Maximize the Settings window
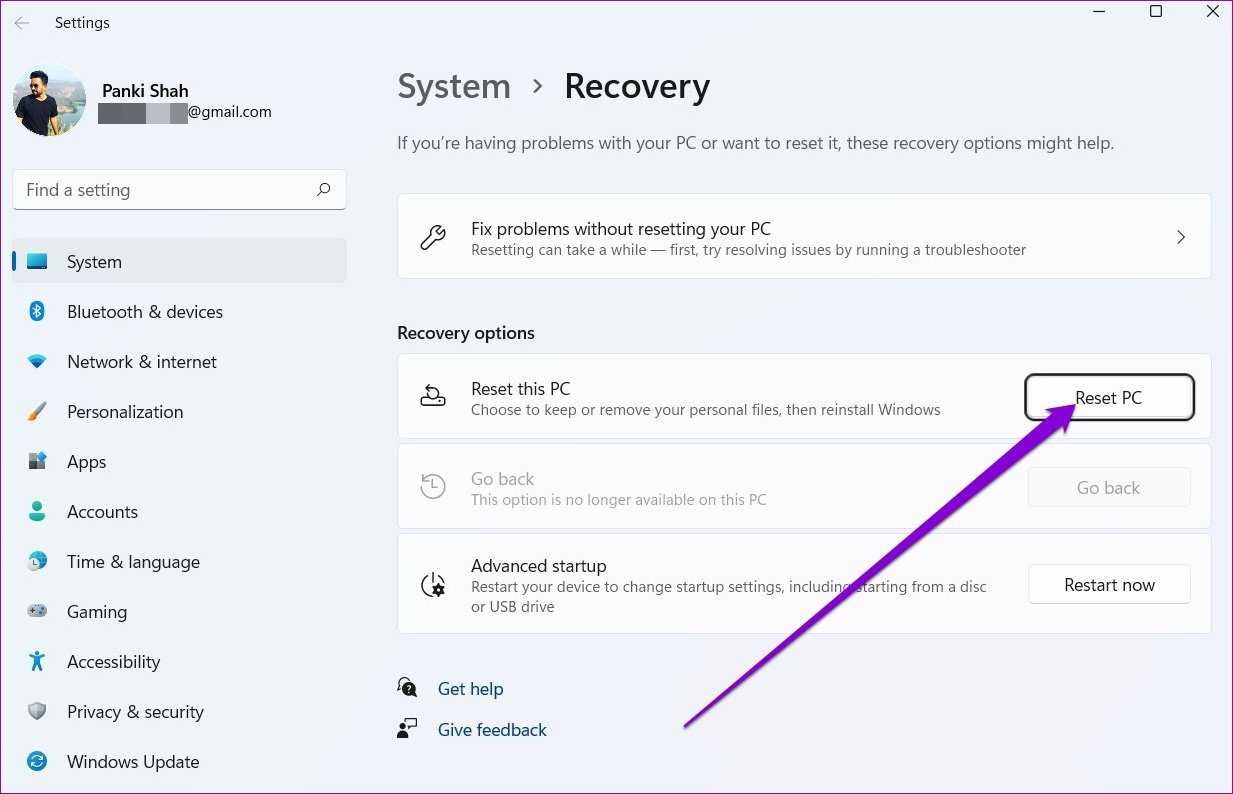Image resolution: width=1233 pixels, height=794 pixels. pyautogui.click(x=1156, y=12)
